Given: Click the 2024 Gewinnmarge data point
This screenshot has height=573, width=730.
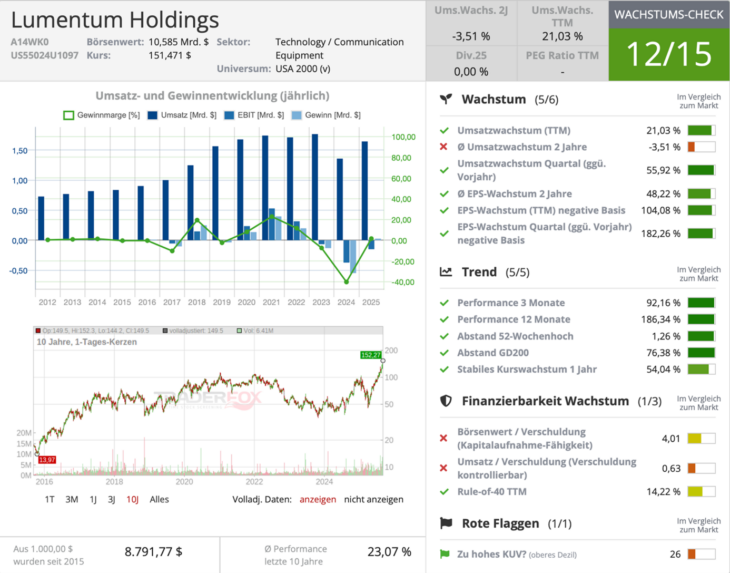Looking at the screenshot, I should click(346, 282).
